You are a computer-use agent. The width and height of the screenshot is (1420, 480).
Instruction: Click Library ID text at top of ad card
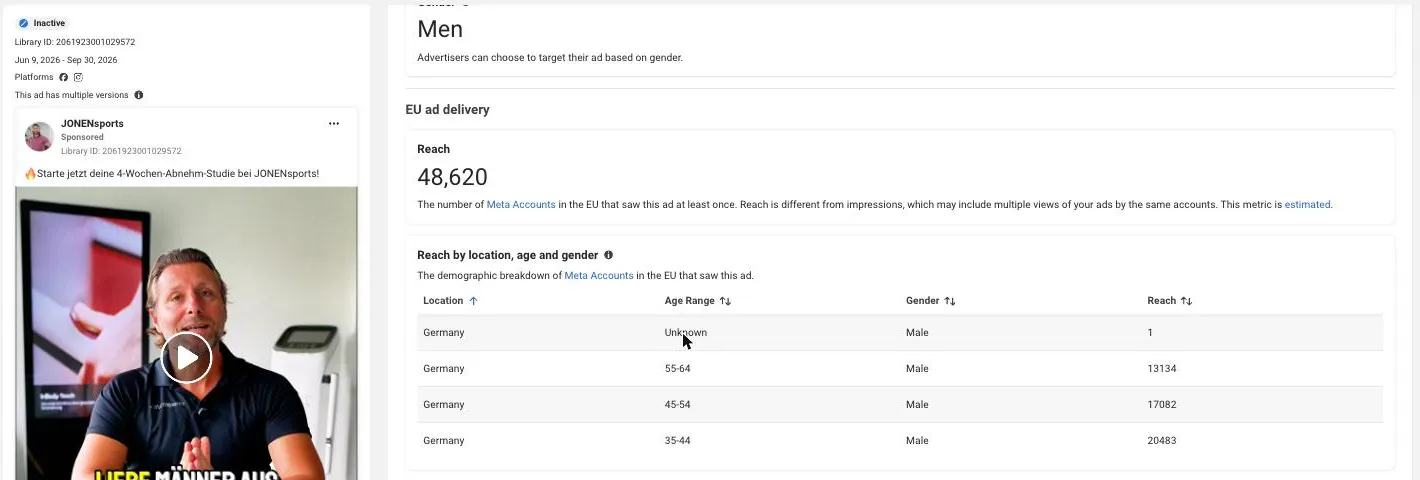tap(75, 42)
